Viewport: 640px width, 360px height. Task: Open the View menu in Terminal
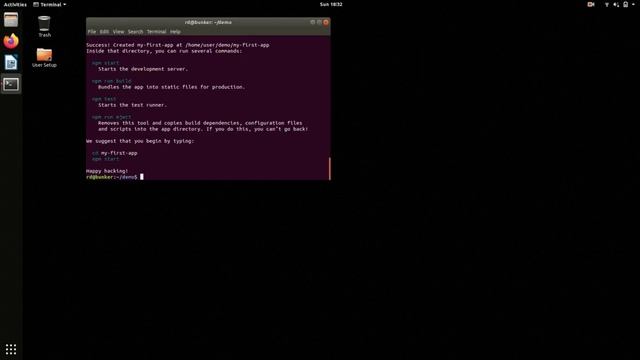(118, 31)
